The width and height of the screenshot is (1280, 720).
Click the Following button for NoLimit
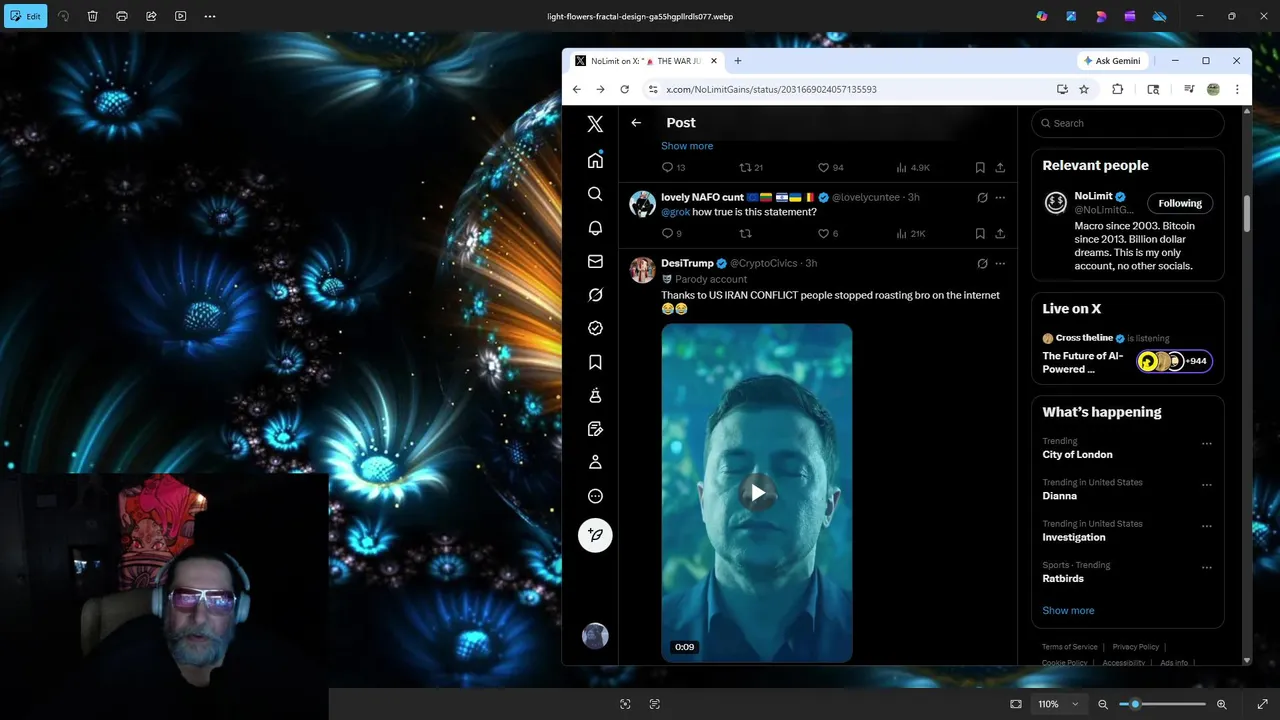pos(1180,203)
